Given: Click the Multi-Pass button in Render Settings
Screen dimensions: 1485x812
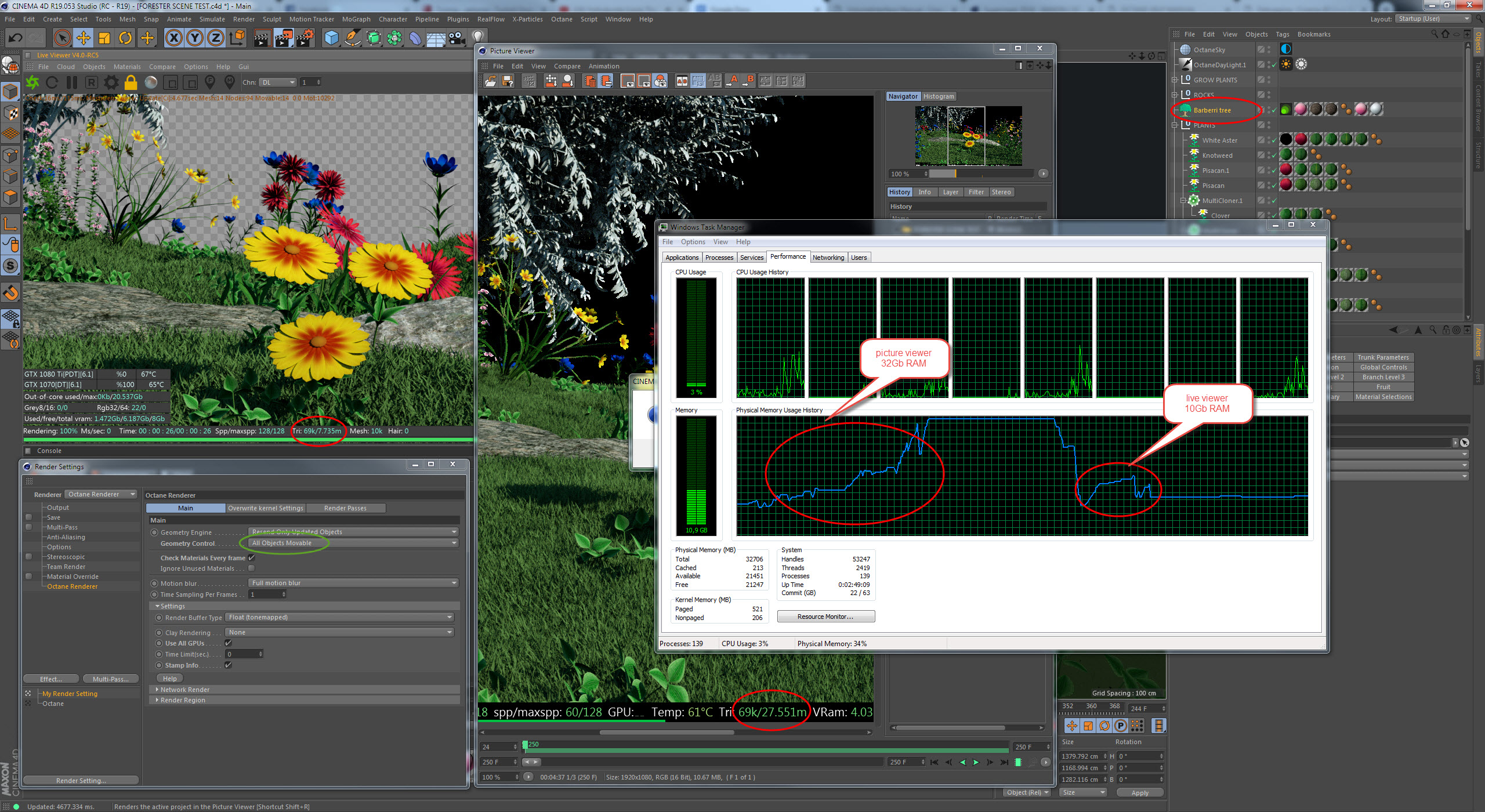Looking at the screenshot, I should pyautogui.click(x=110, y=679).
